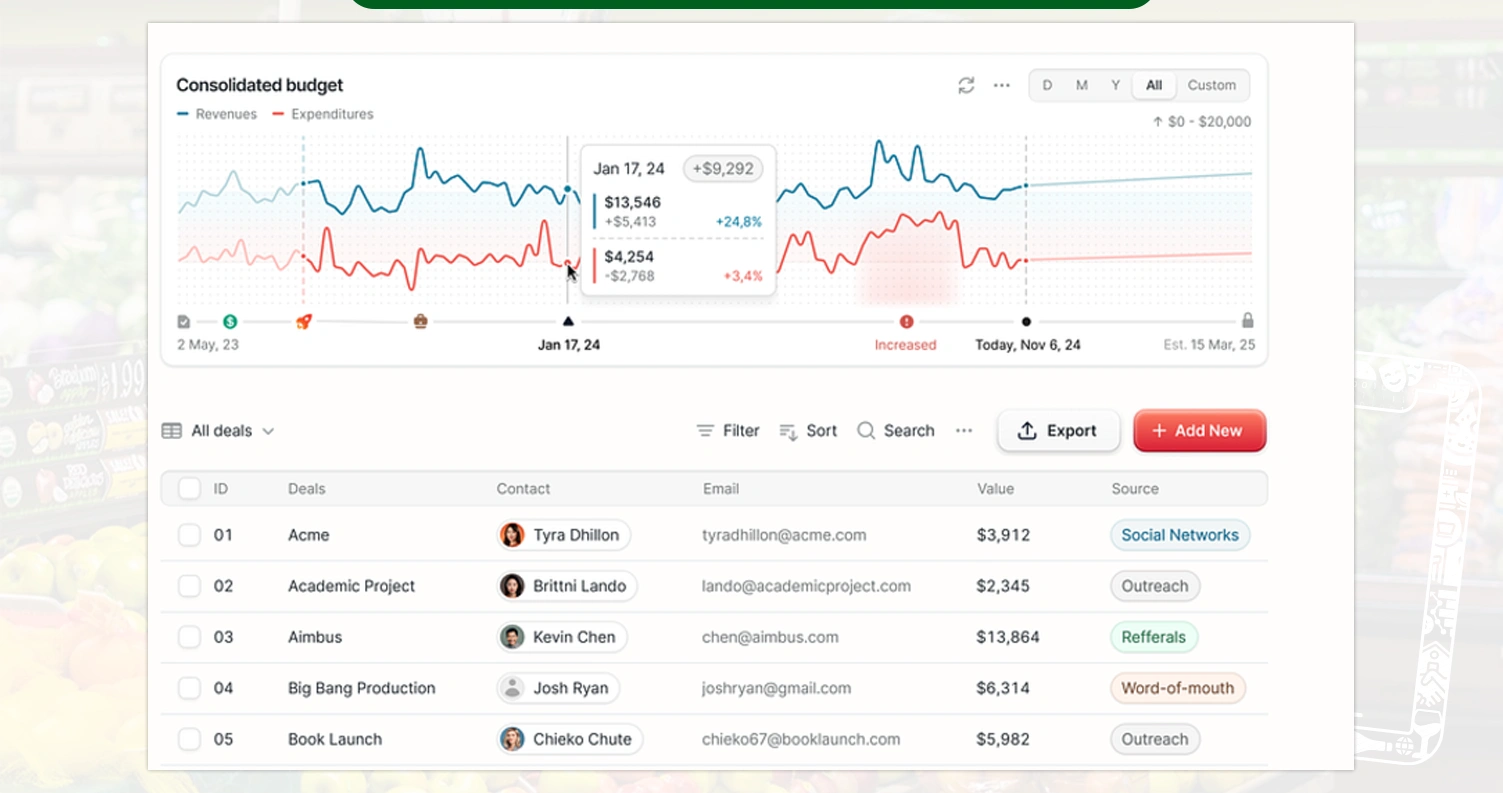Image resolution: width=1503 pixels, height=793 pixels.
Task: Click the Search magnifier in table toolbar
Action: pos(866,430)
